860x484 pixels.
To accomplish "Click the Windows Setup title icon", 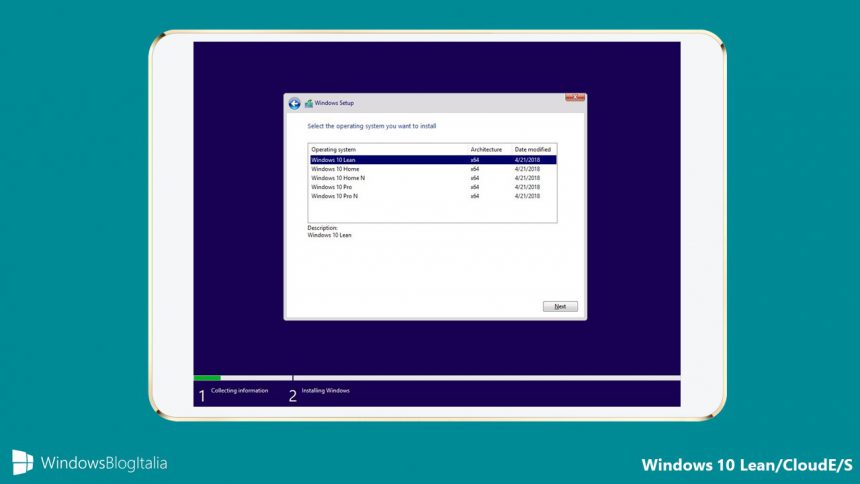I will (x=309, y=103).
